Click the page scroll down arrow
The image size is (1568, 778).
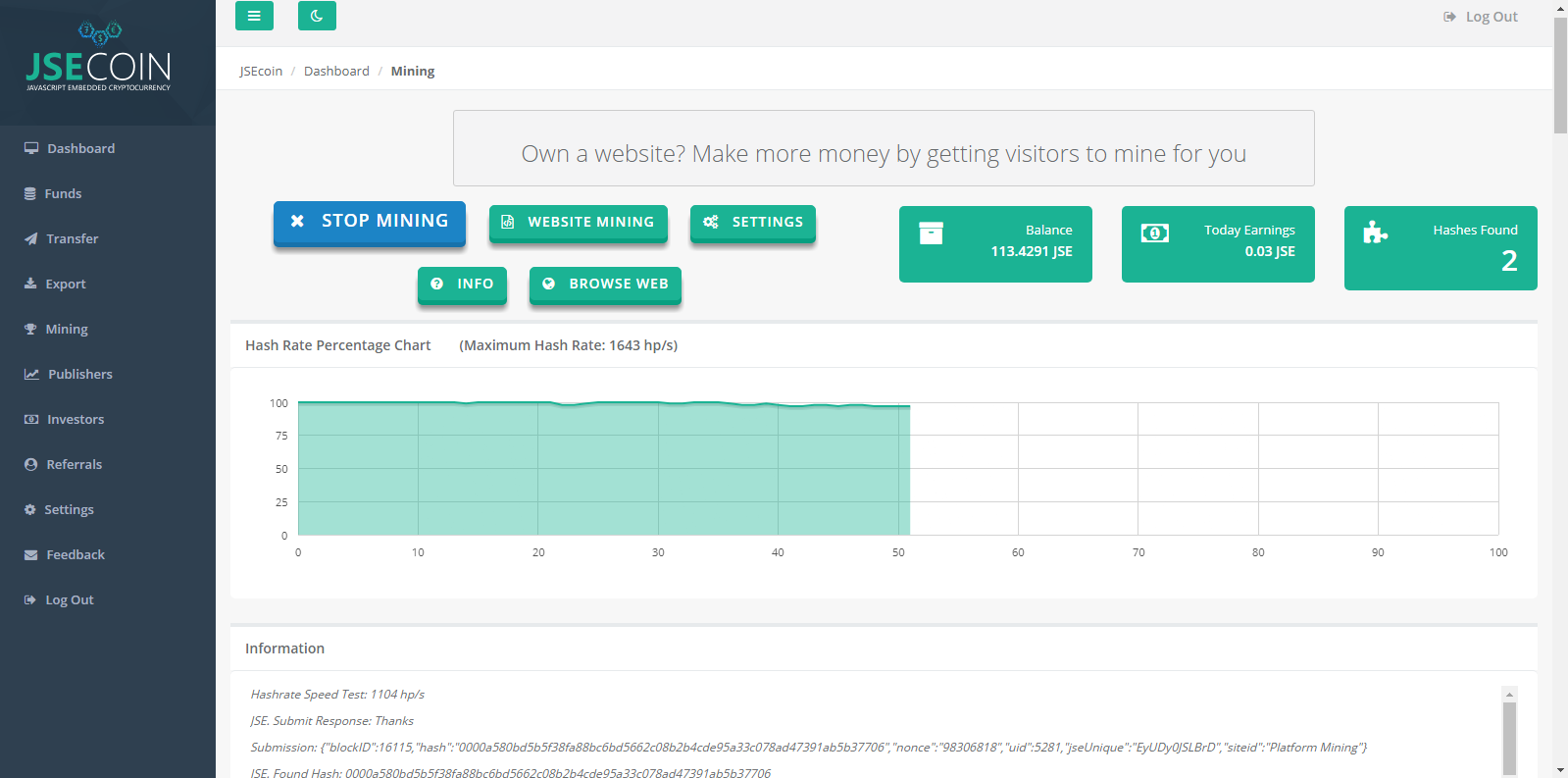[x=1560, y=770]
